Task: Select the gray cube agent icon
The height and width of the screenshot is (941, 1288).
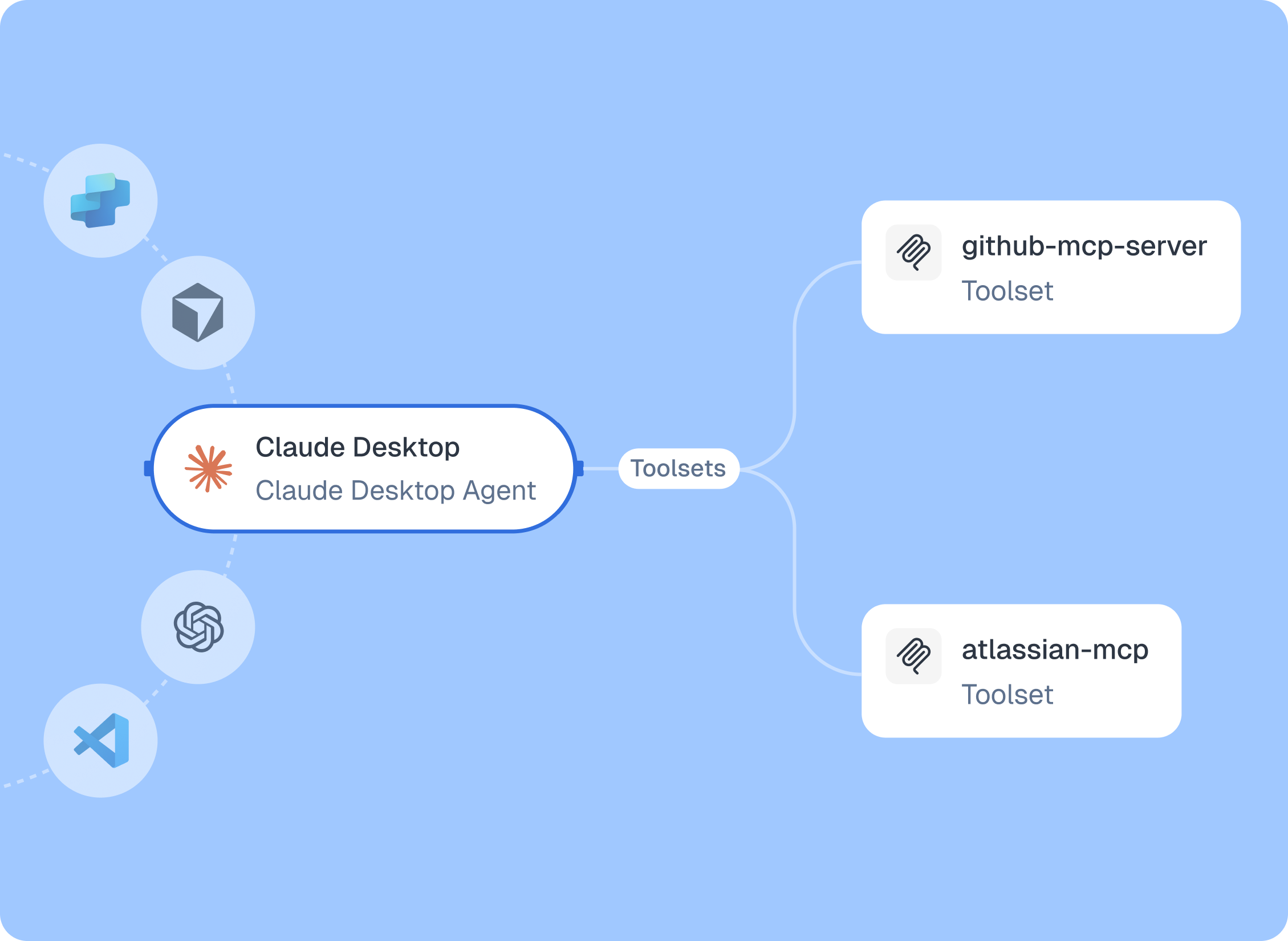Action: coord(198,313)
